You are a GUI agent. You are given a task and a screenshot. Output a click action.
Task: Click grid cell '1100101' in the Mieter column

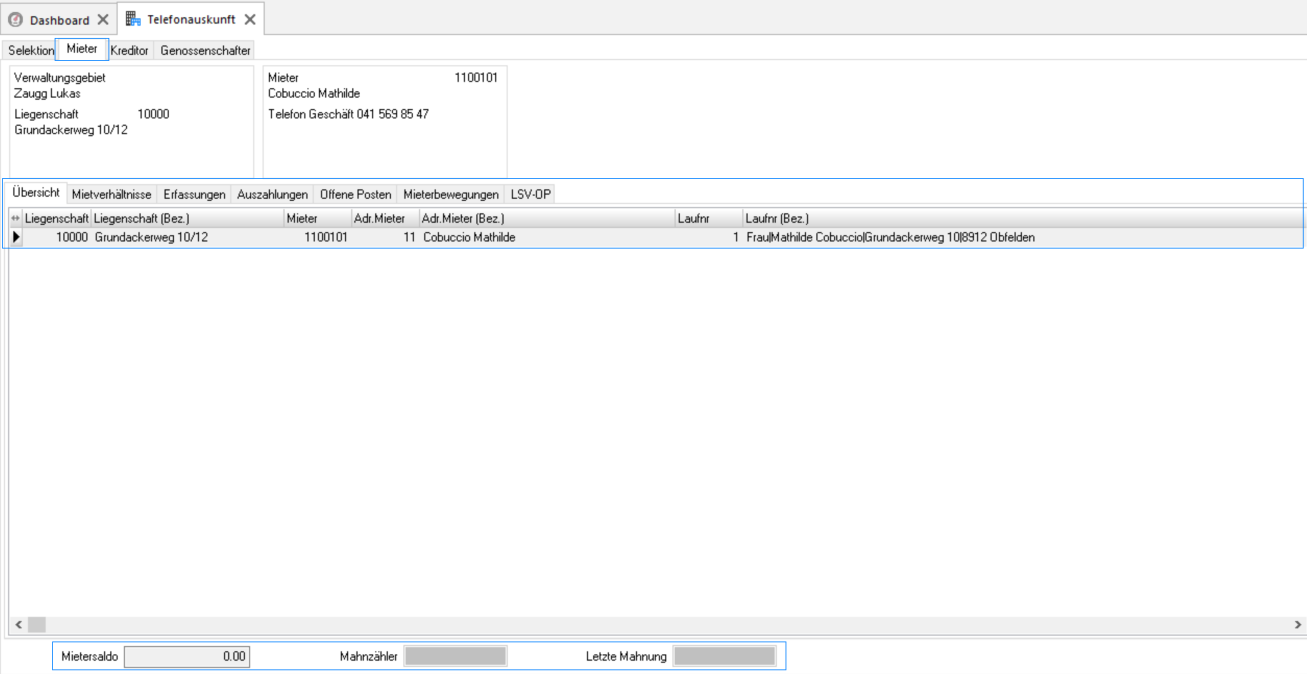tap(317, 237)
